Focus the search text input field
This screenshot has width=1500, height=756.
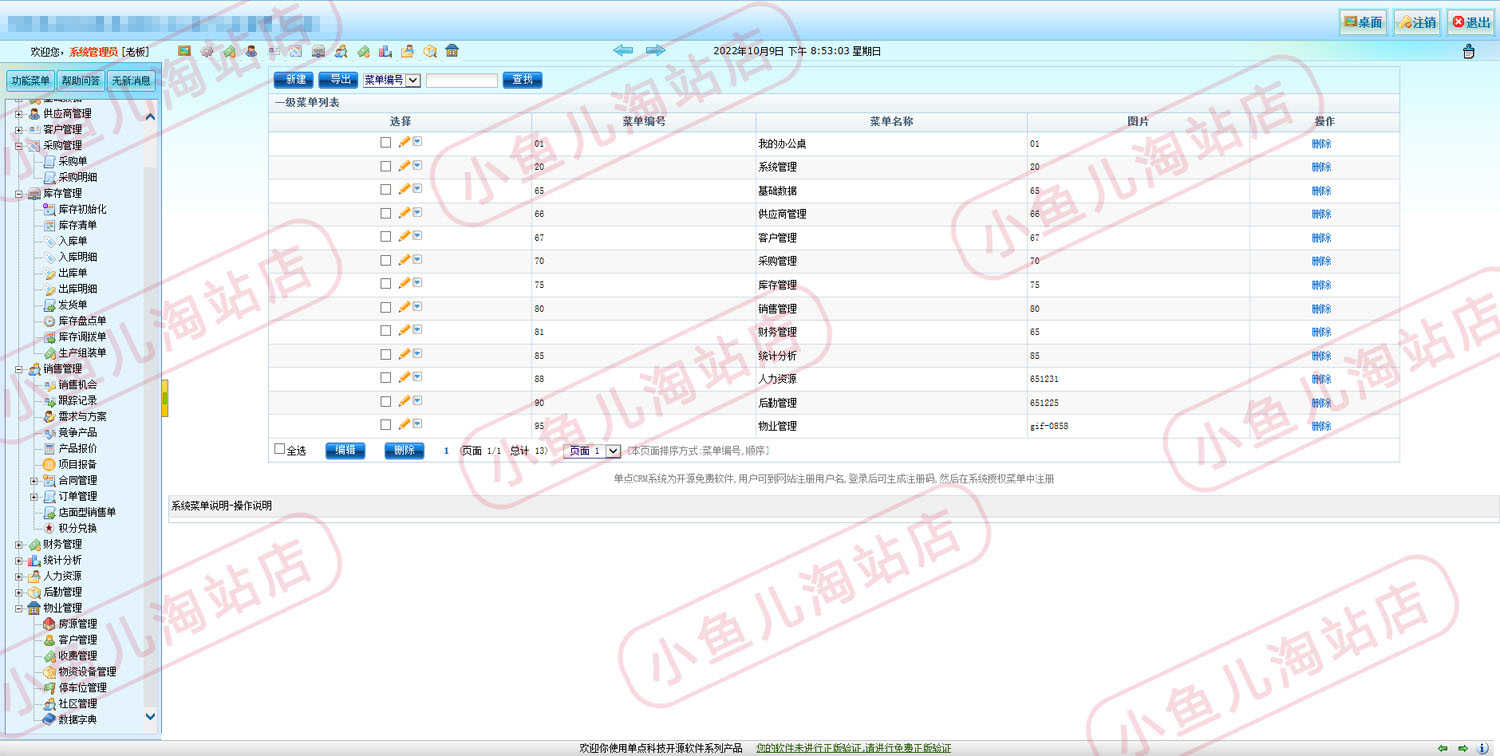pos(462,80)
